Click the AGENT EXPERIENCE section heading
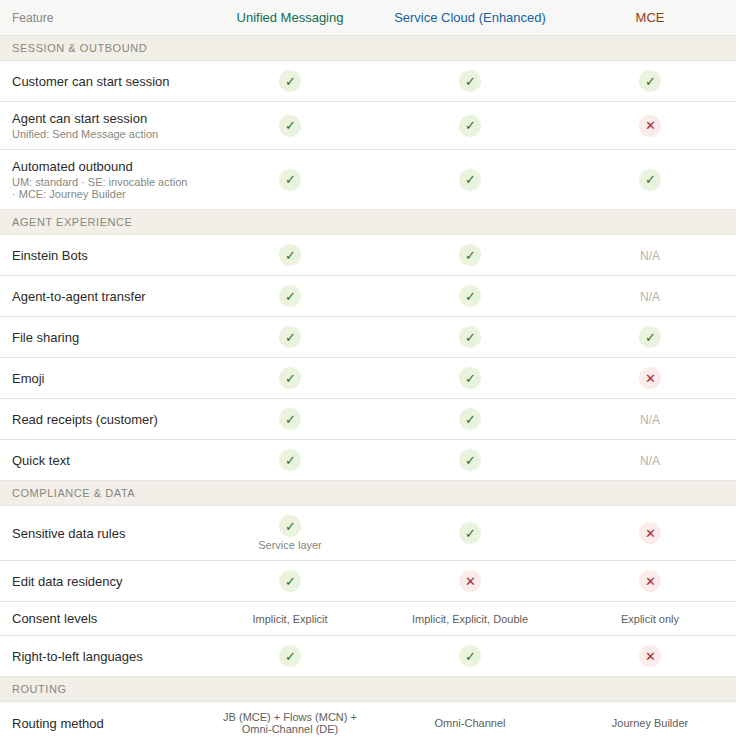 click(x=72, y=223)
